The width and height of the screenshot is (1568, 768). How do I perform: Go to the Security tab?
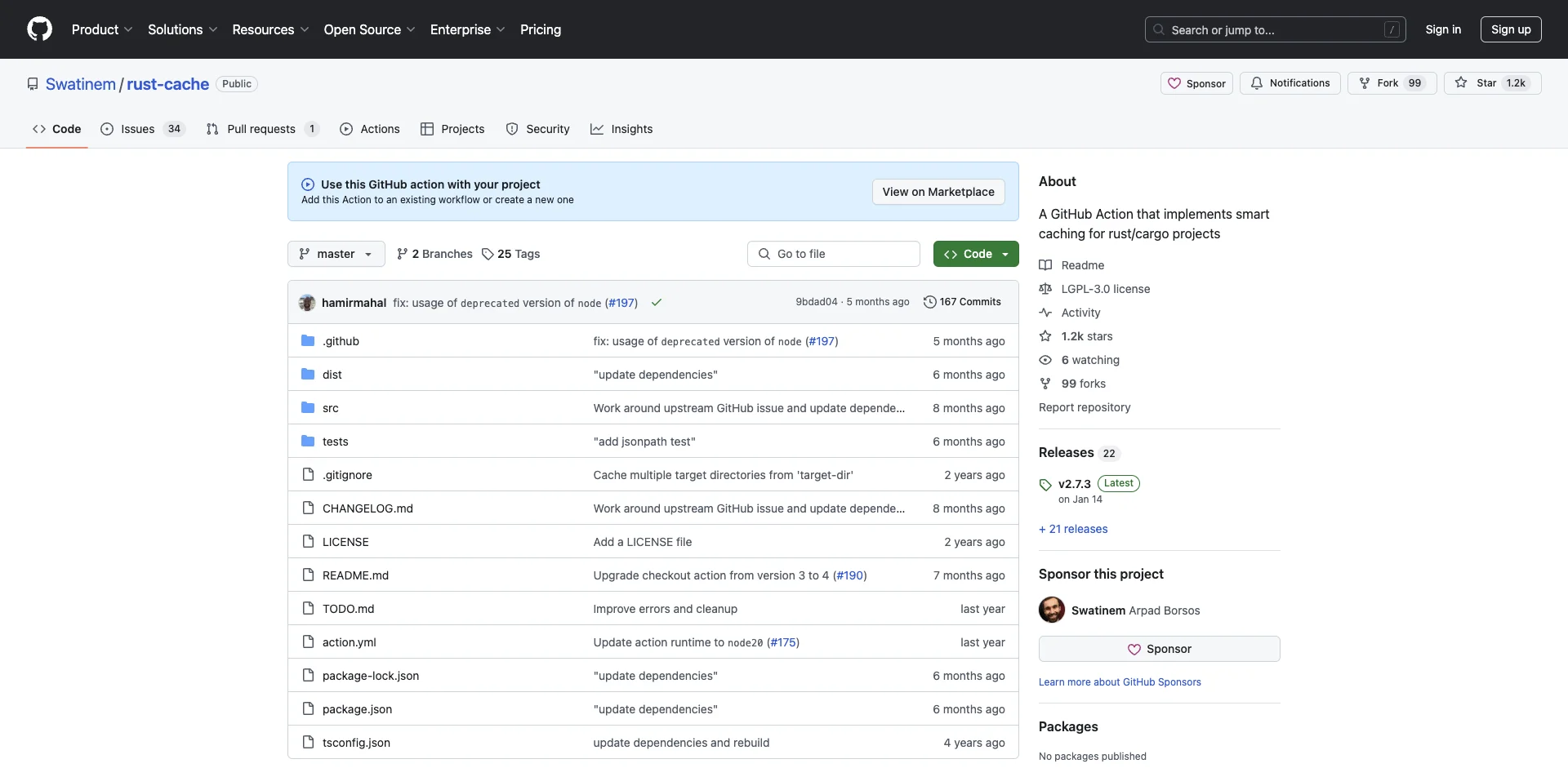537,129
